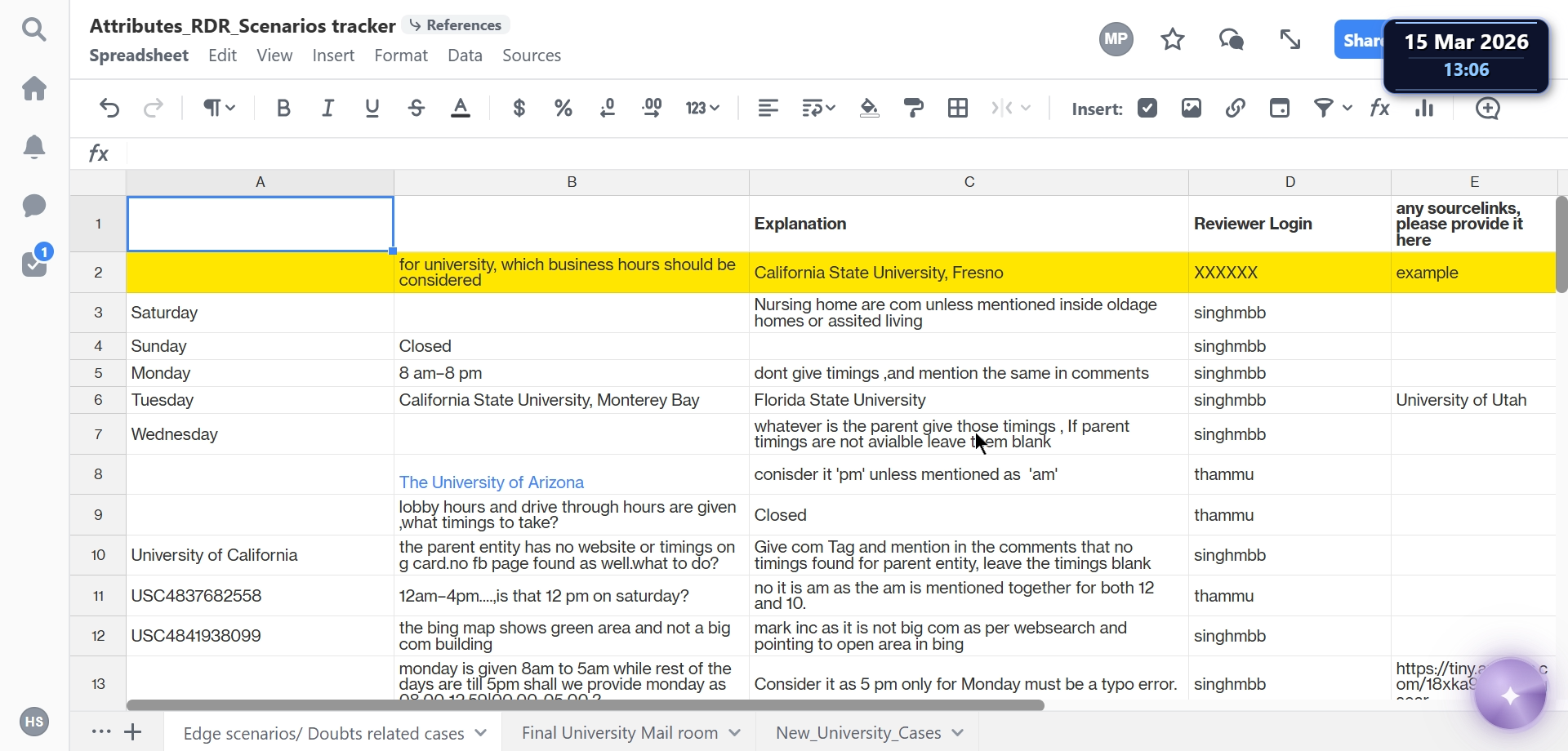This screenshot has height=751, width=1568.
Task: Open Sources menu
Action: pyautogui.click(x=532, y=56)
